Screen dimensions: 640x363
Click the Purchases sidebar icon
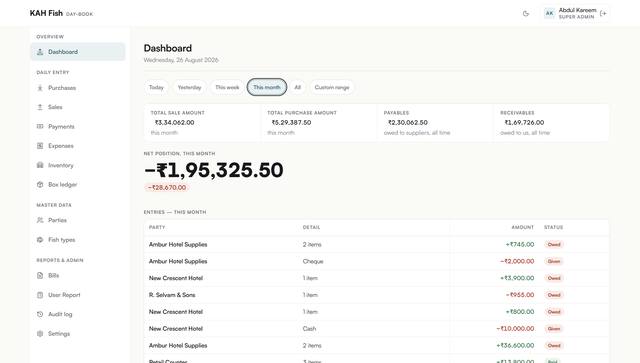[x=40, y=88]
